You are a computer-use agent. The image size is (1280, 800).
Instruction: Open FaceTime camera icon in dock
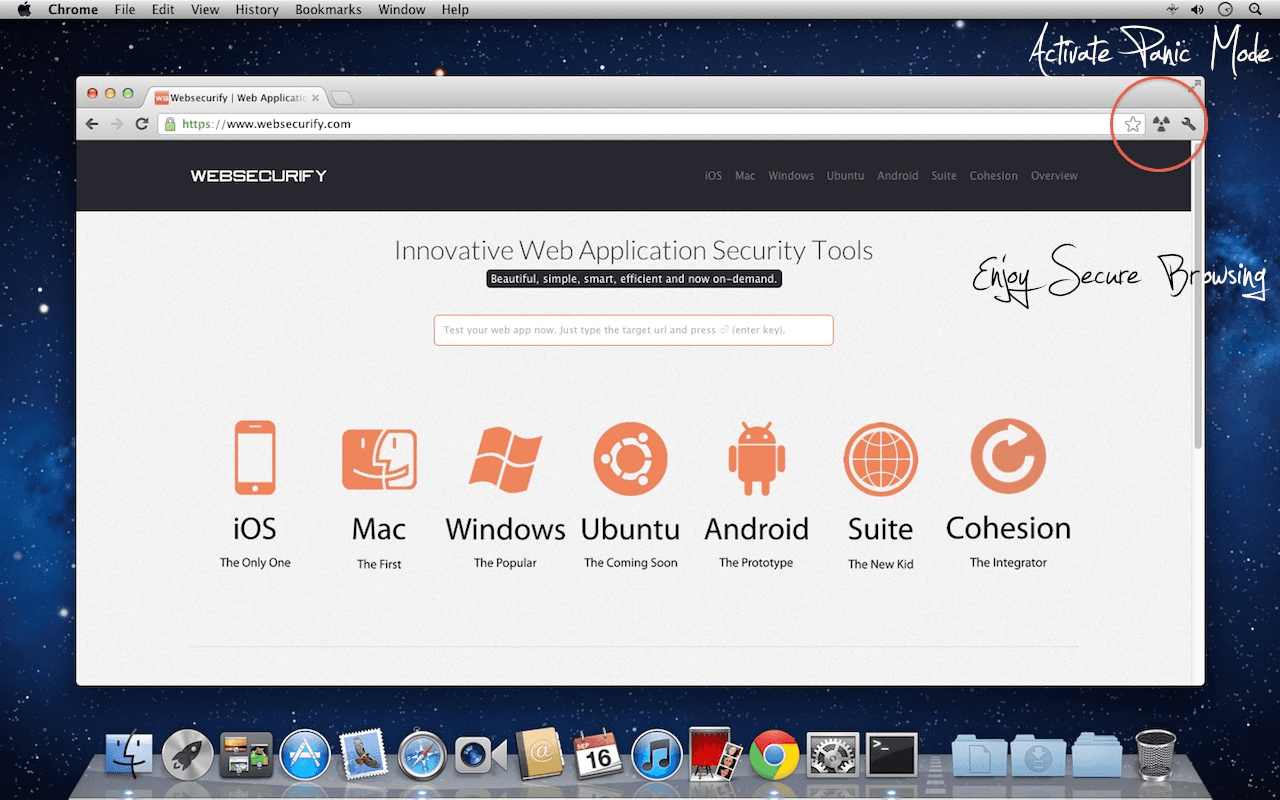point(481,755)
